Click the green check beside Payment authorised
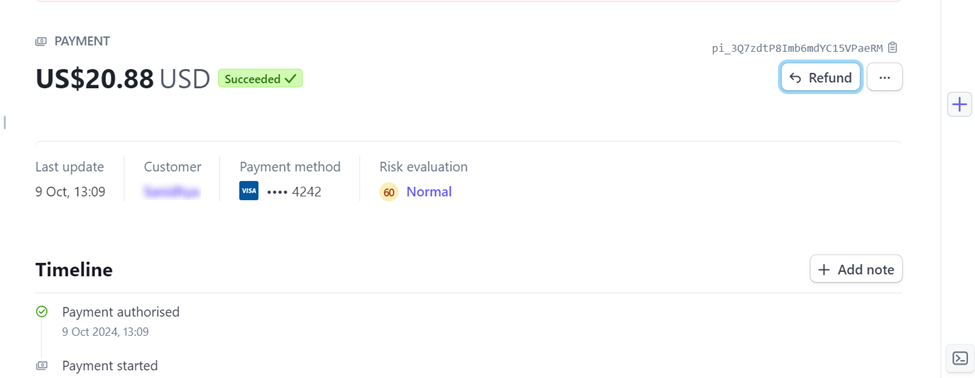The height and width of the screenshot is (378, 975). 42,311
